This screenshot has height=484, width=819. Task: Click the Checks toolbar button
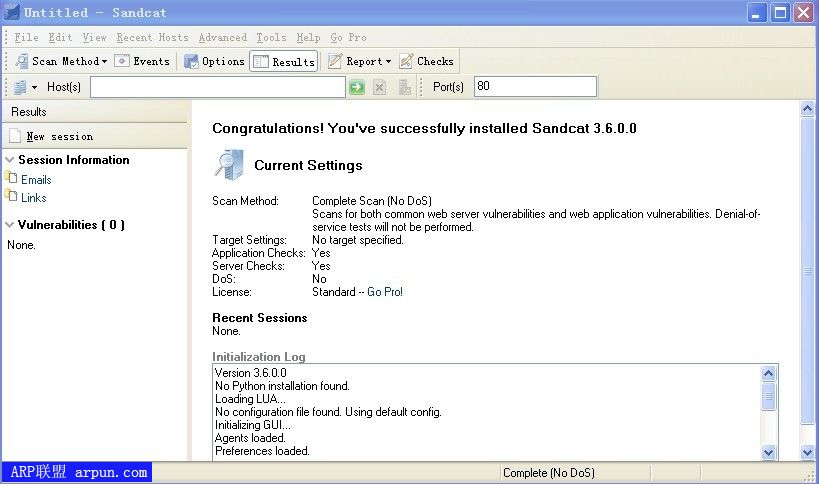pos(427,61)
